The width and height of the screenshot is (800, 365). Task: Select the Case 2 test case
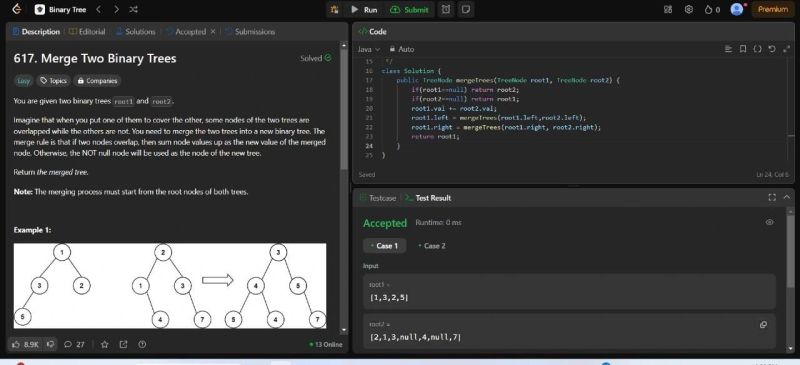[432, 246]
